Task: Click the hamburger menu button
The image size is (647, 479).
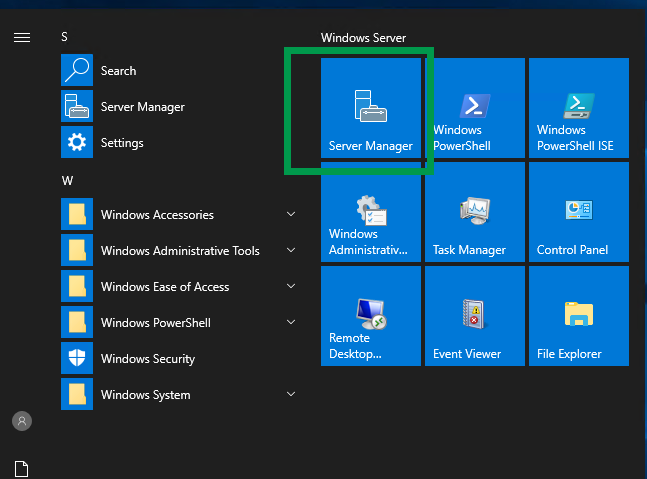Action: pos(22,37)
